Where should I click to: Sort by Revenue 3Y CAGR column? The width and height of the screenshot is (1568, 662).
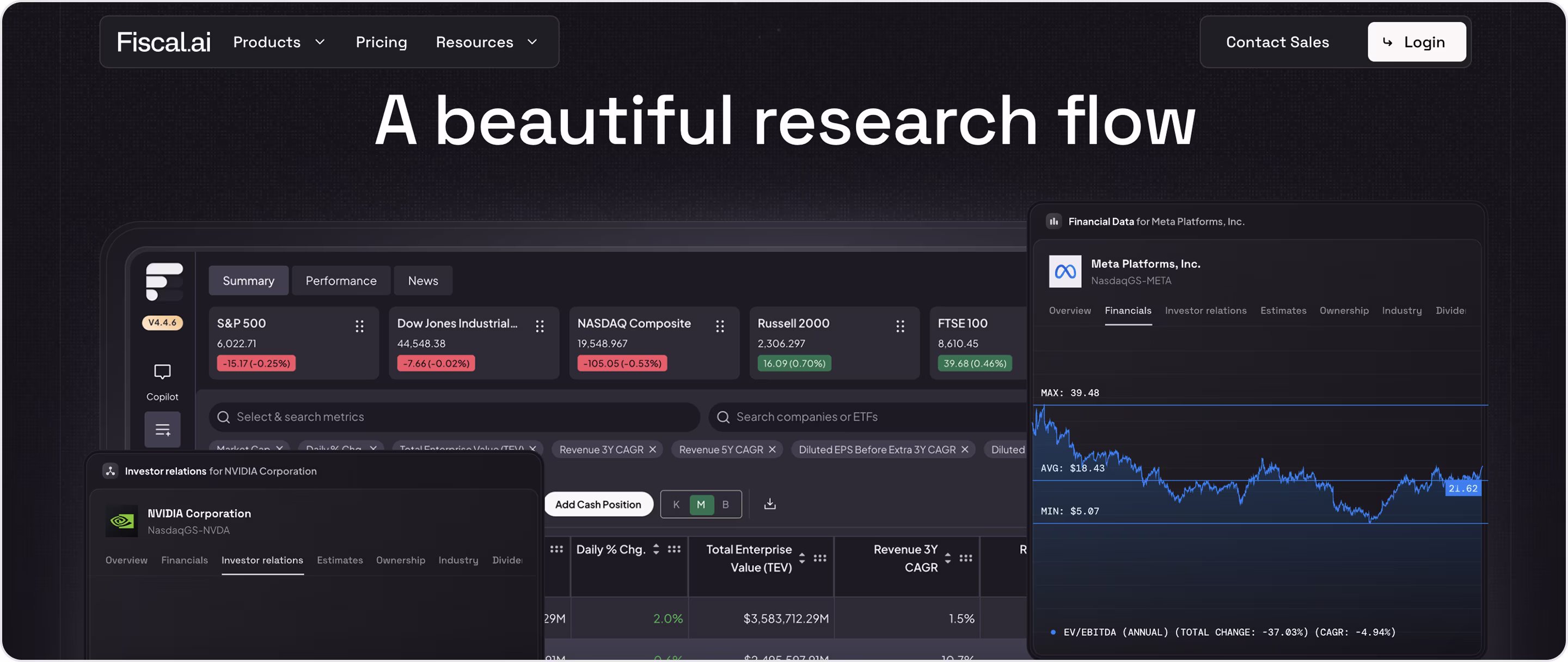[948, 558]
